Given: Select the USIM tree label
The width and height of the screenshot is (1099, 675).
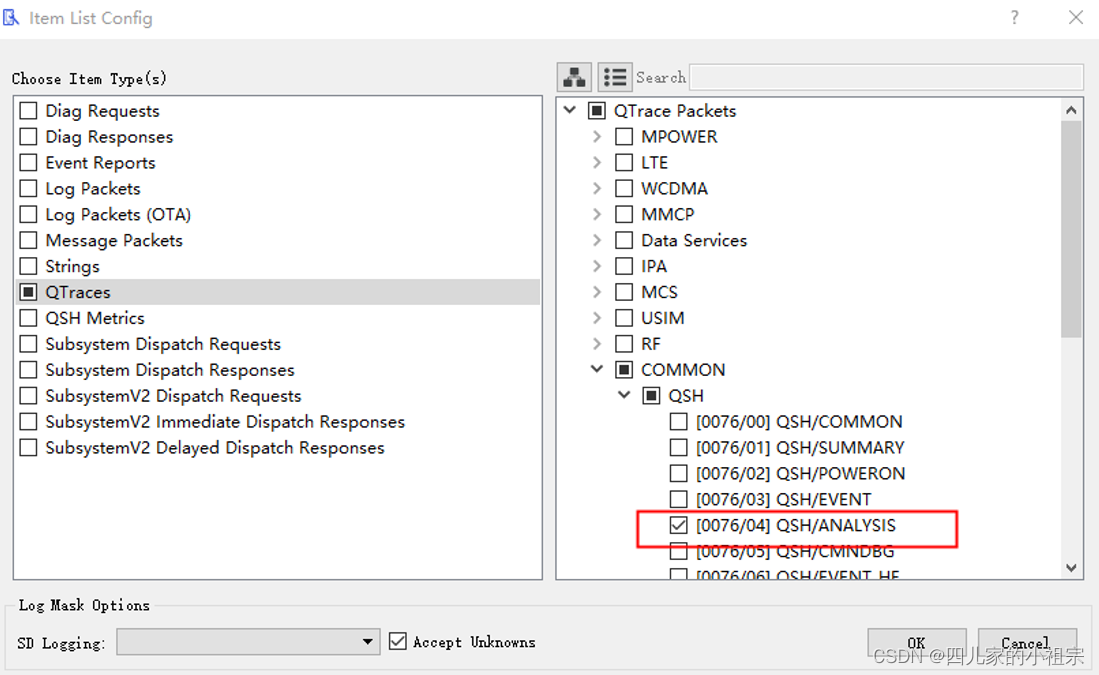Looking at the screenshot, I should (x=662, y=318).
